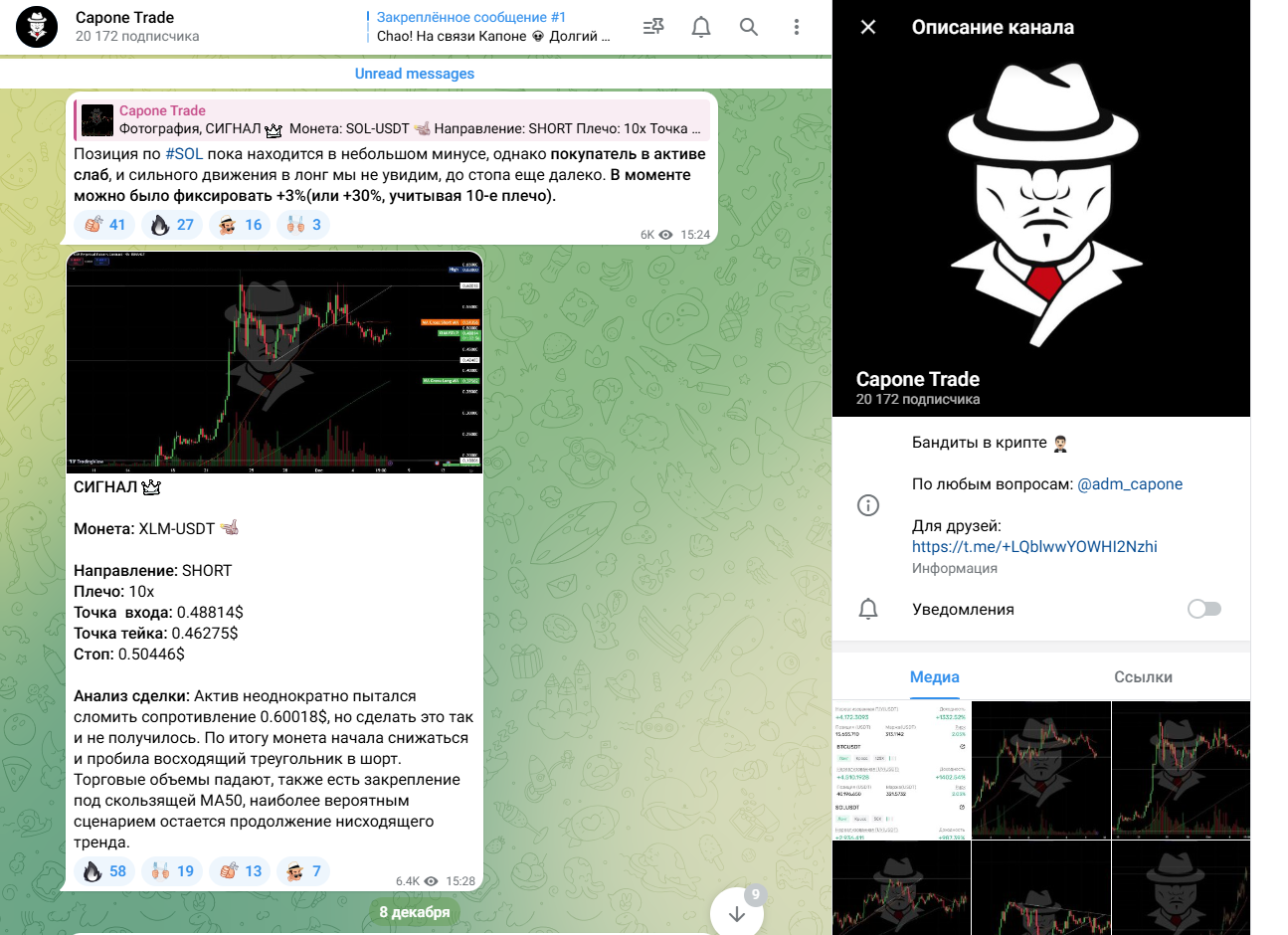Add the fire reaction with count 27
The image size is (1288, 935).
[172, 225]
